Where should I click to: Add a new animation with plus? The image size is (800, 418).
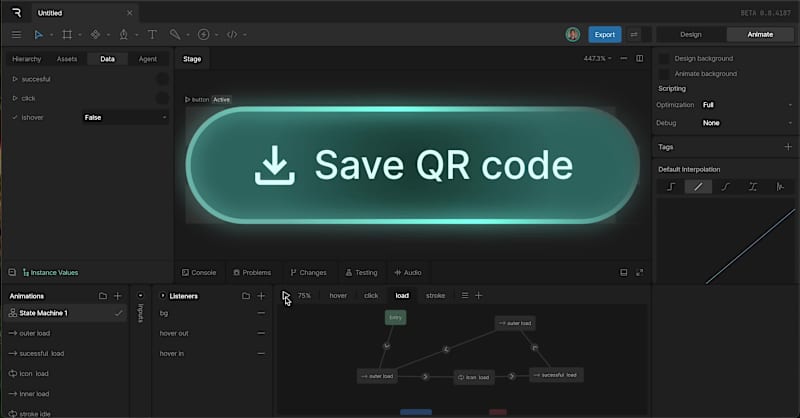118,296
